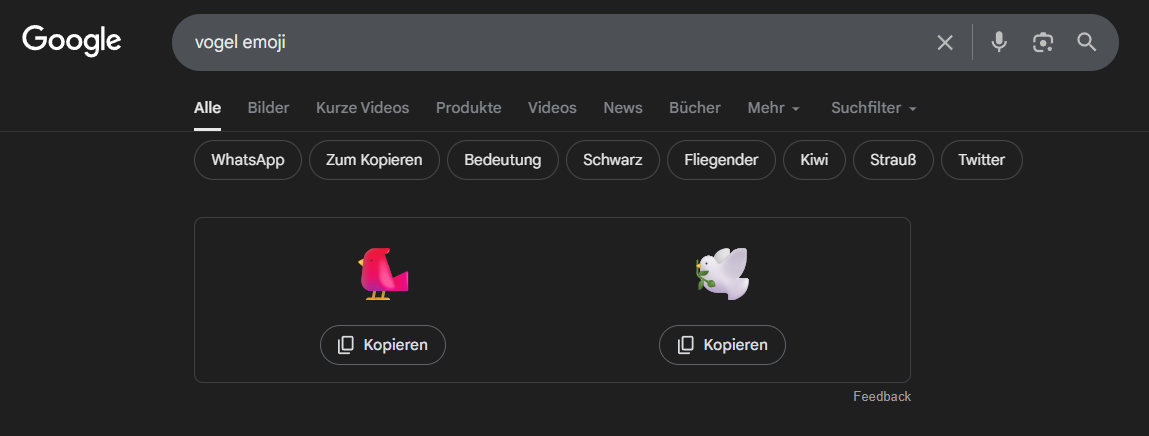
Task: Select the Zum Kopieren suggestion chip
Action: tap(374, 160)
